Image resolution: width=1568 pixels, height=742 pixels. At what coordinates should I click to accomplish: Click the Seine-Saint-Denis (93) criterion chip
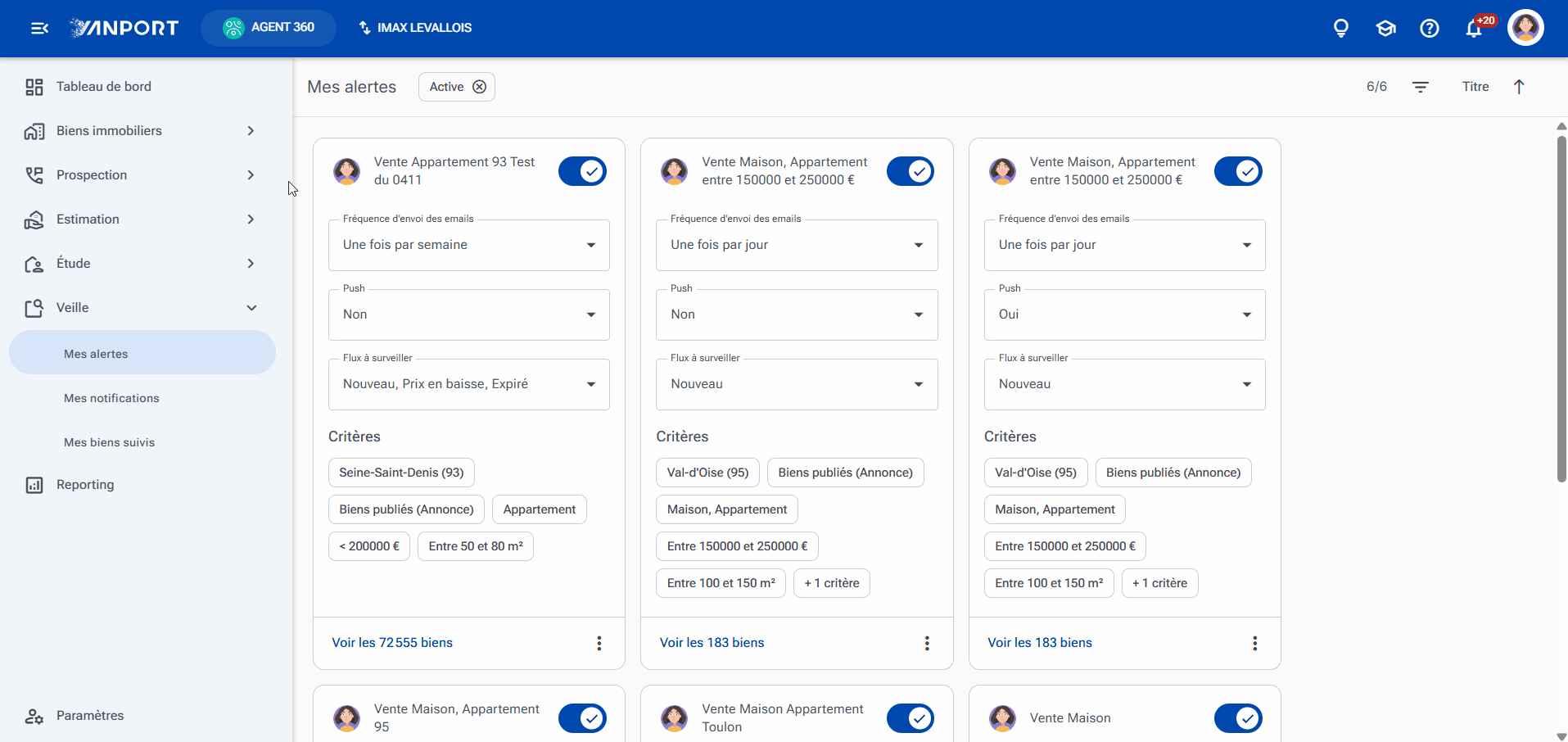coord(401,473)
